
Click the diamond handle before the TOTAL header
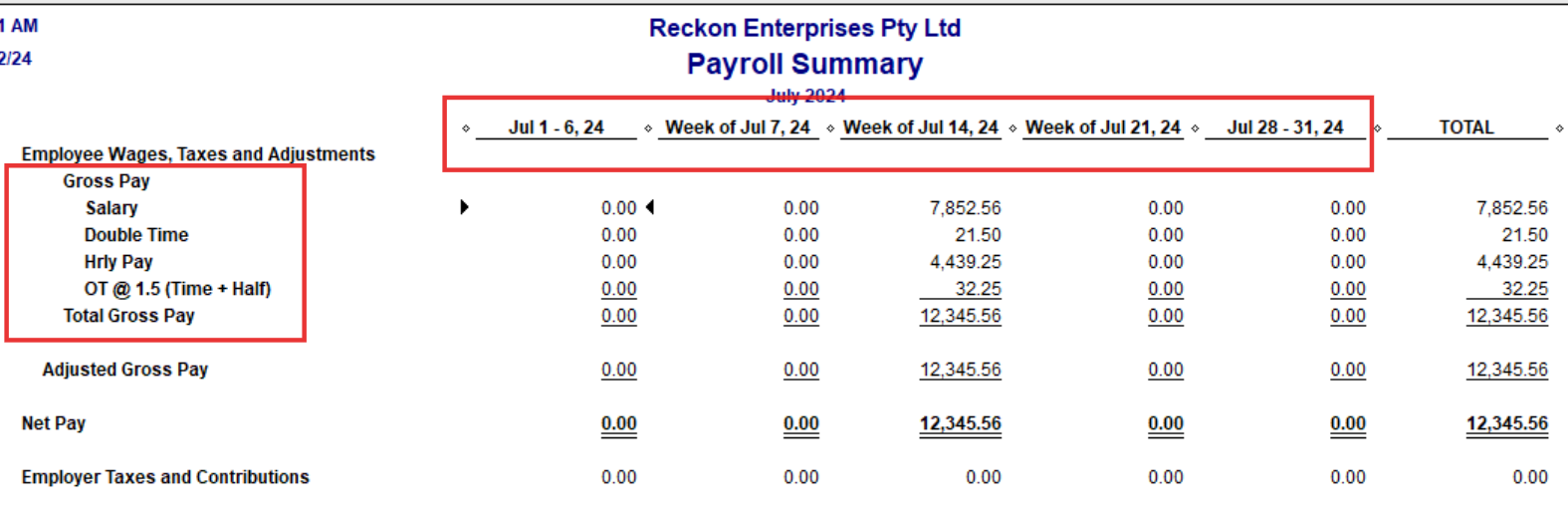(x=1378, y=128)
